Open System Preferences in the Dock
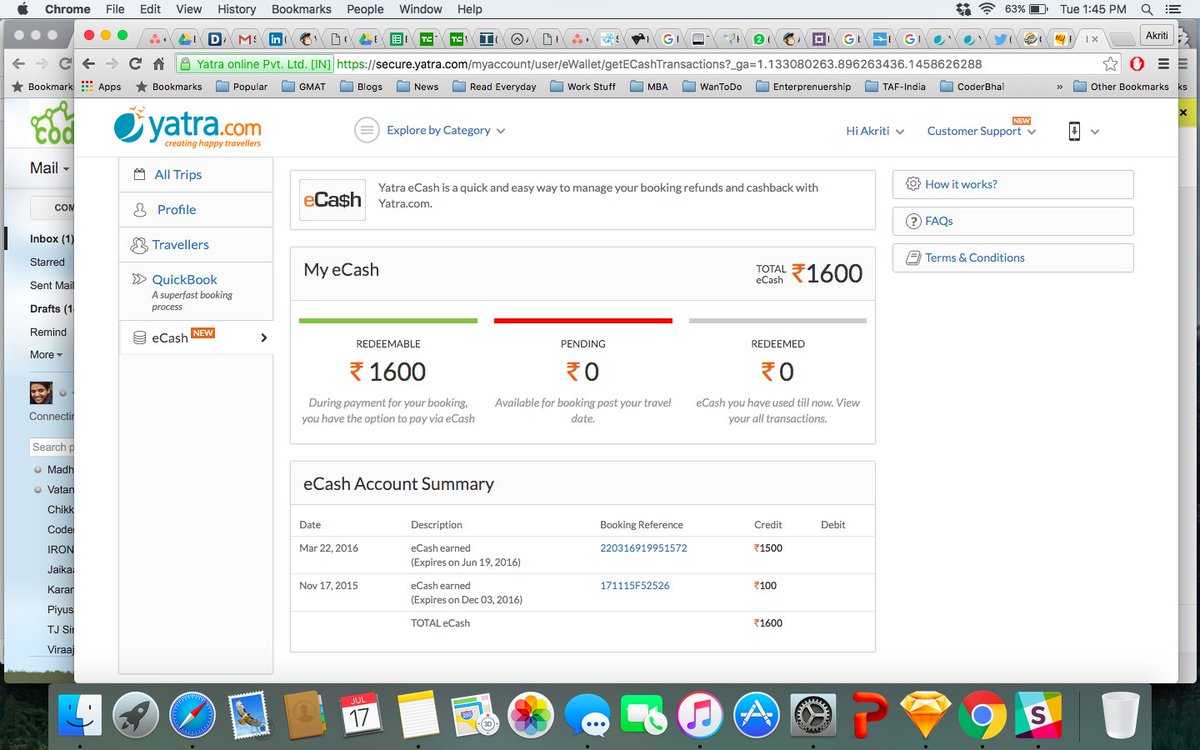 click(x=813, y=715)
